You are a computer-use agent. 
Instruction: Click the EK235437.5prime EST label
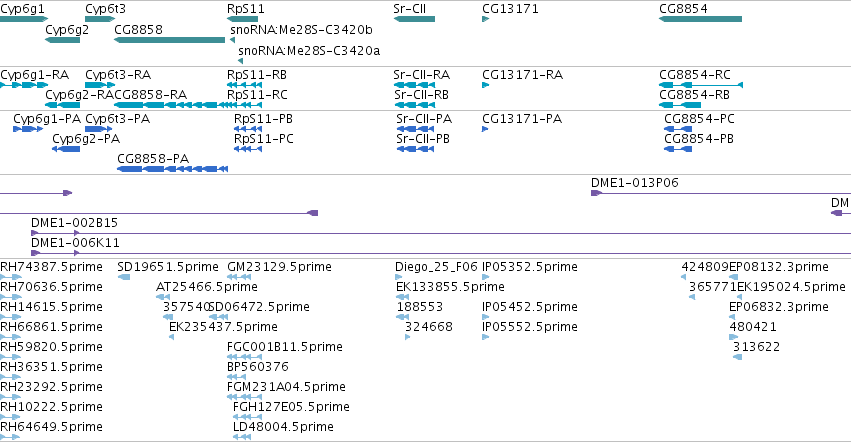click(223, 326)
